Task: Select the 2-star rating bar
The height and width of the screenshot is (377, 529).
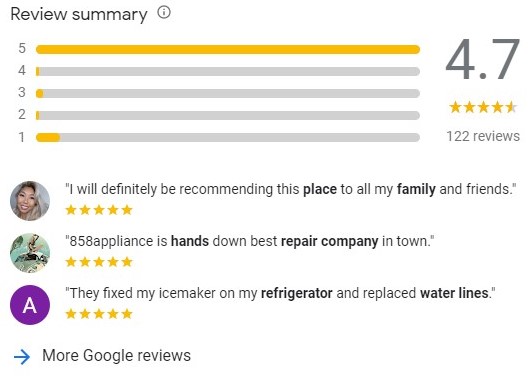Action: pyautogui.click(x=228, y=115)
